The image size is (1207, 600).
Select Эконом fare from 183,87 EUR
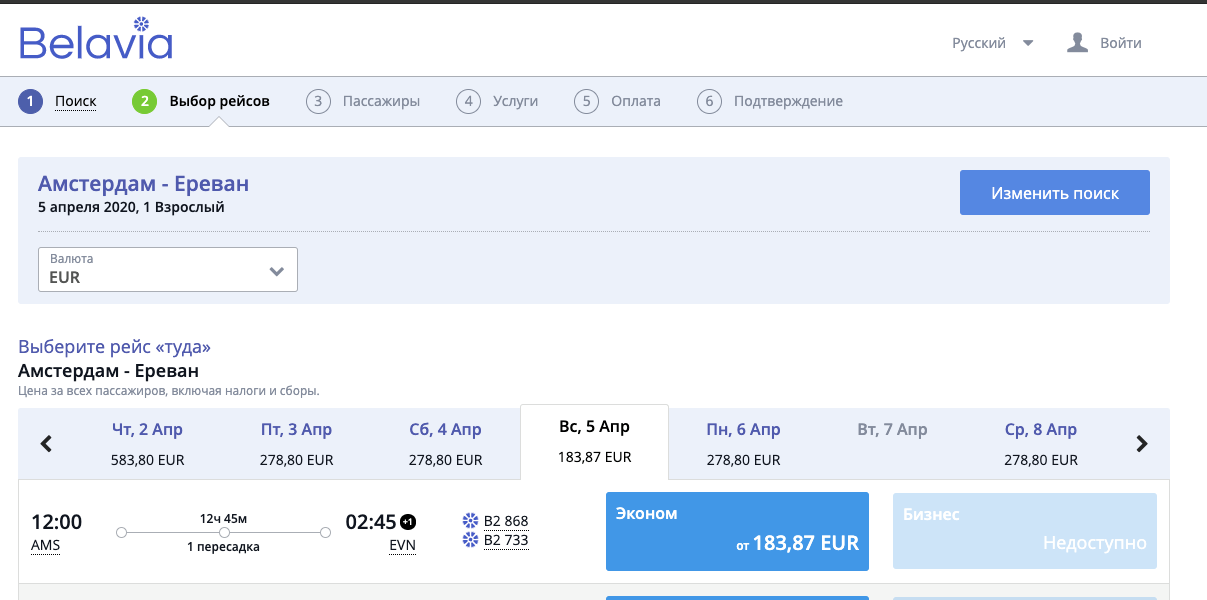click(x=737, y=531)
